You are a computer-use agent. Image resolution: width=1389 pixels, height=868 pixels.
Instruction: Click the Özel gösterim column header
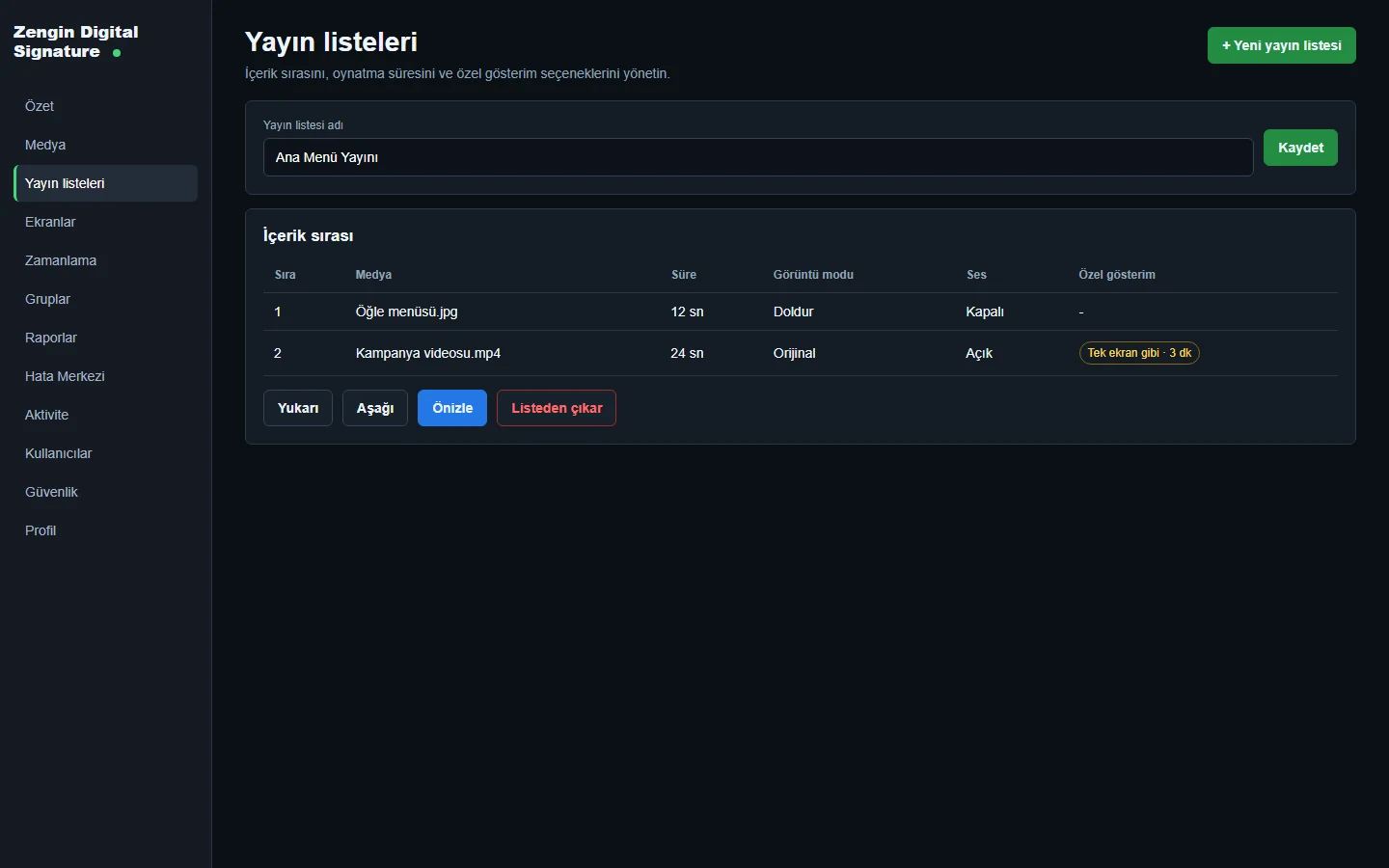coord(1117,275)
